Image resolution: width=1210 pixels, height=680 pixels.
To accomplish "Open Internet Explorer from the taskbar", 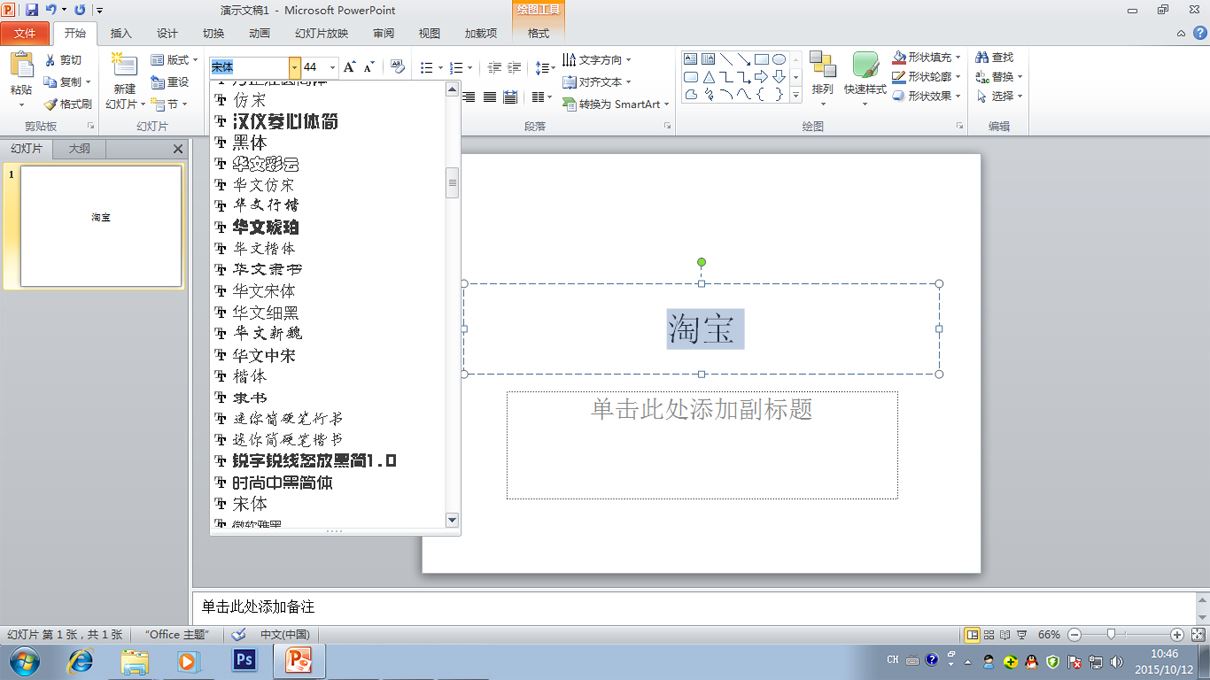I will coord(79,661).
